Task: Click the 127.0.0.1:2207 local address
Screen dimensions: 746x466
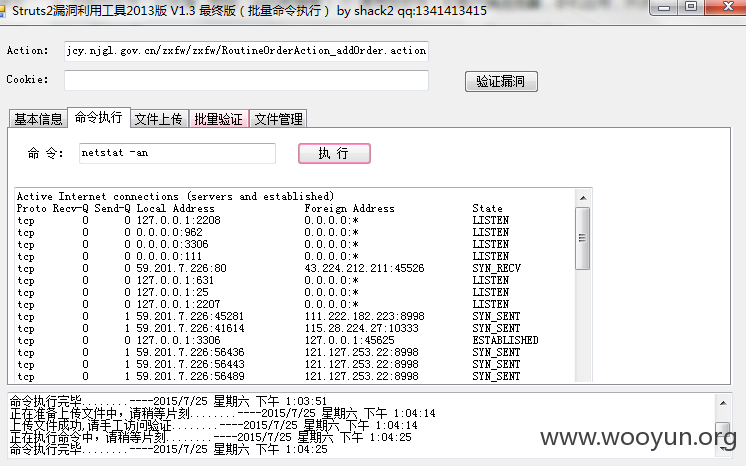Action: (178, 304)
